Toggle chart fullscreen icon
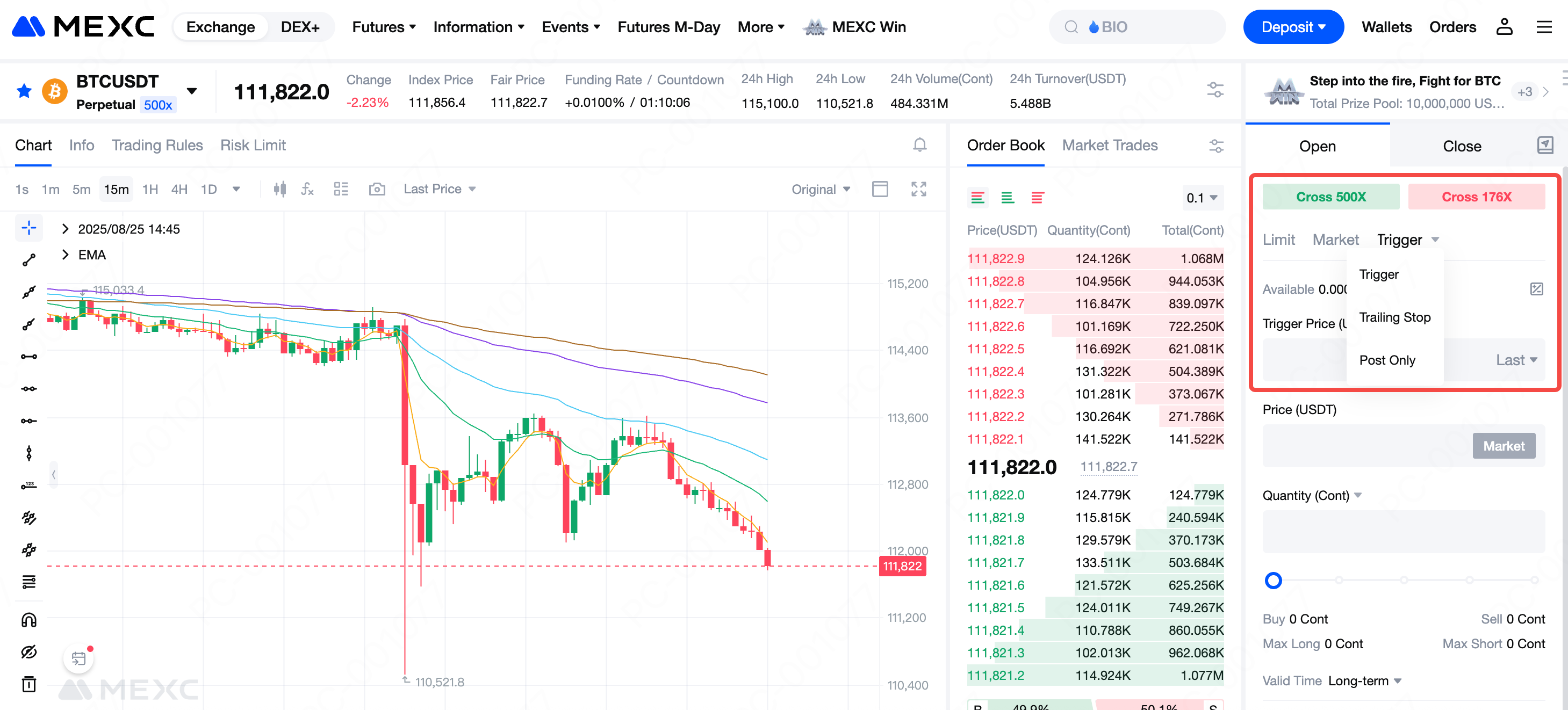1568x710 pixels. [x=918, y=189]
